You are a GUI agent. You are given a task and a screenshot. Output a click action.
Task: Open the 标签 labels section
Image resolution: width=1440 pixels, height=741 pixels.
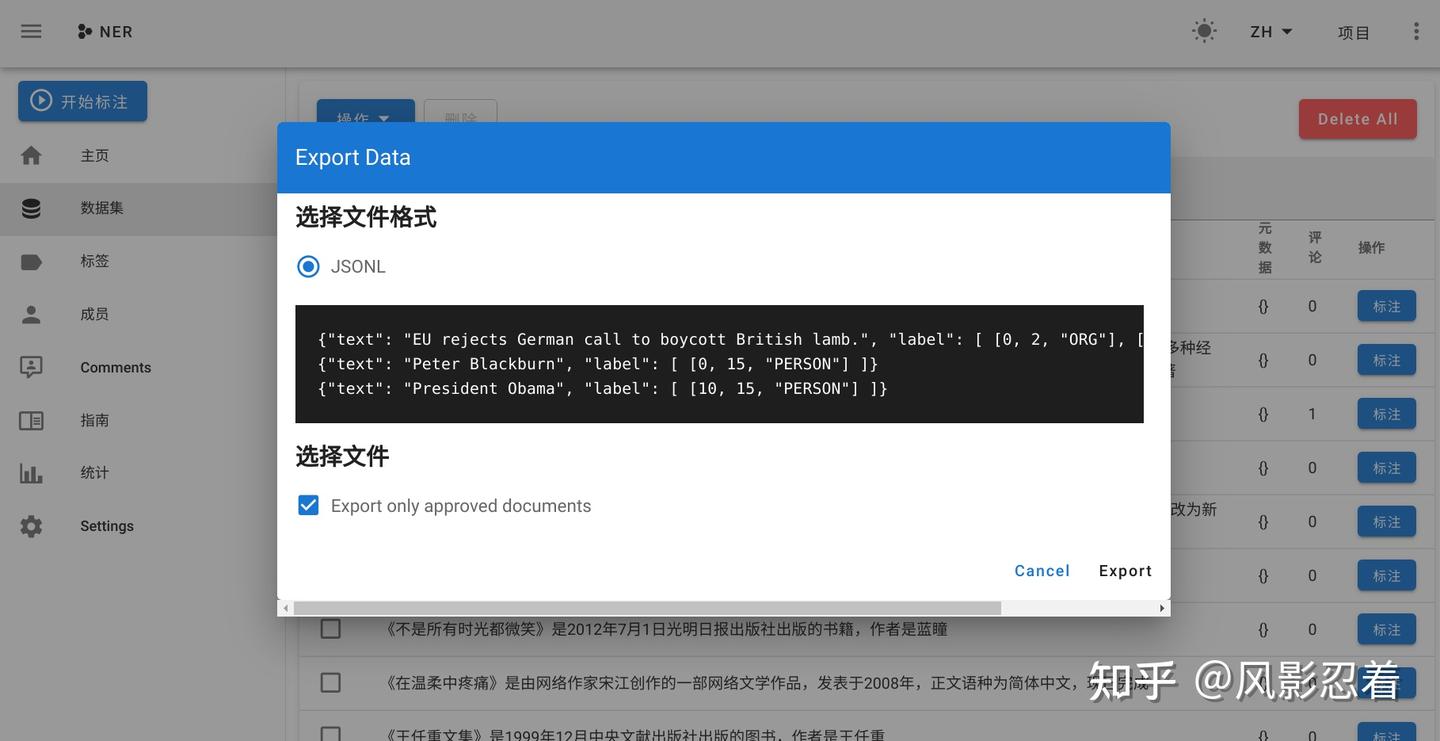[x=31, y=260]
